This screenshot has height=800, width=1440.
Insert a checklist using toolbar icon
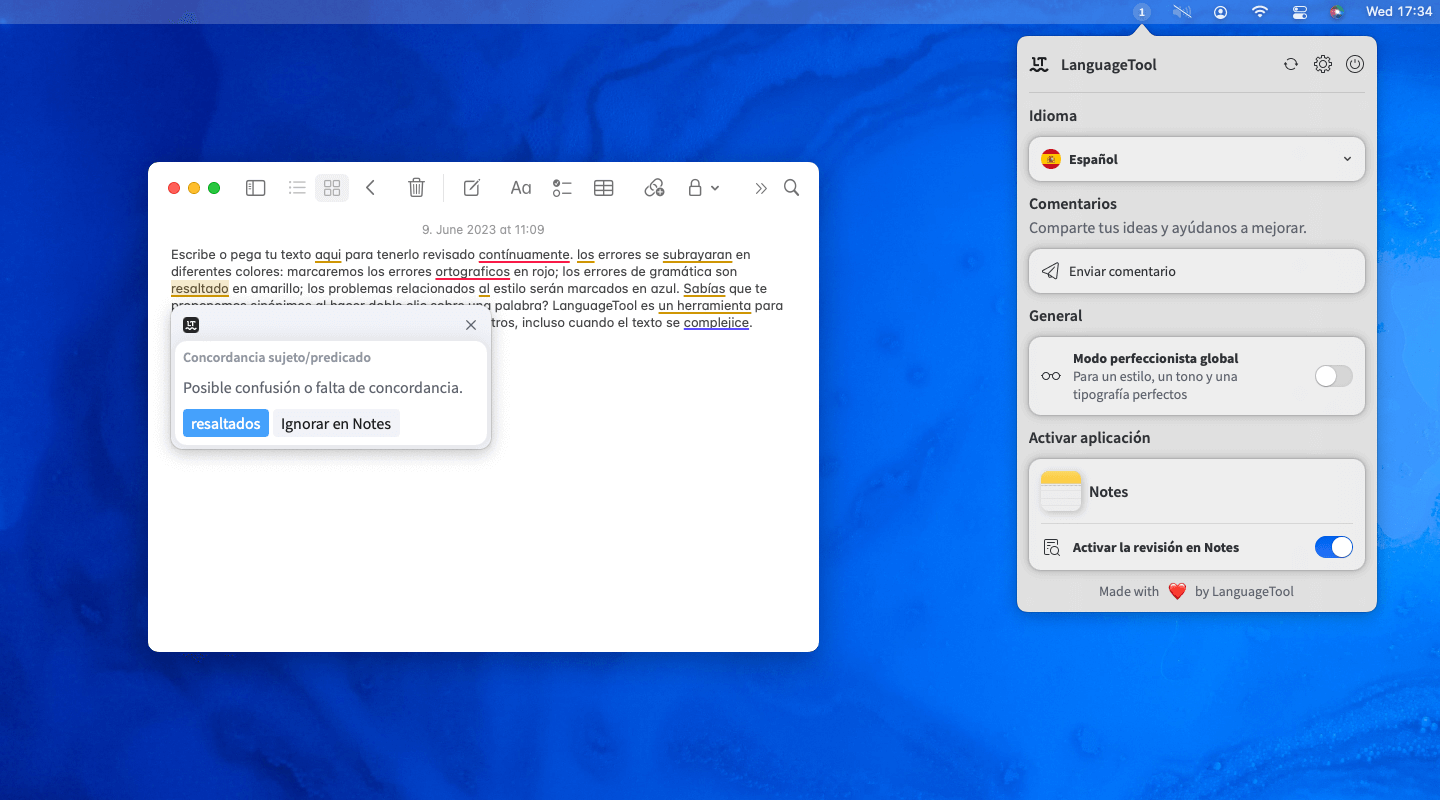tap(562, 188)
